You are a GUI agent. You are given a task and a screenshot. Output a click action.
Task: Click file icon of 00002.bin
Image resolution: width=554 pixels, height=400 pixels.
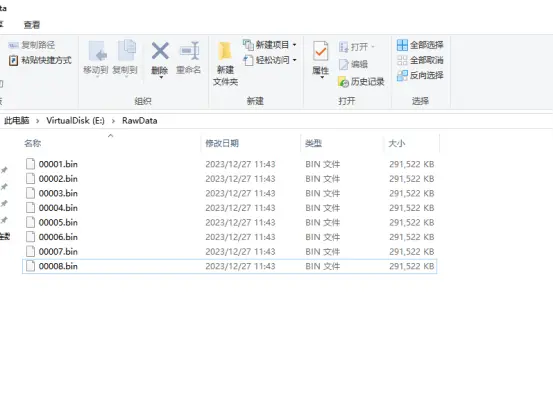(x=31, y=178)
